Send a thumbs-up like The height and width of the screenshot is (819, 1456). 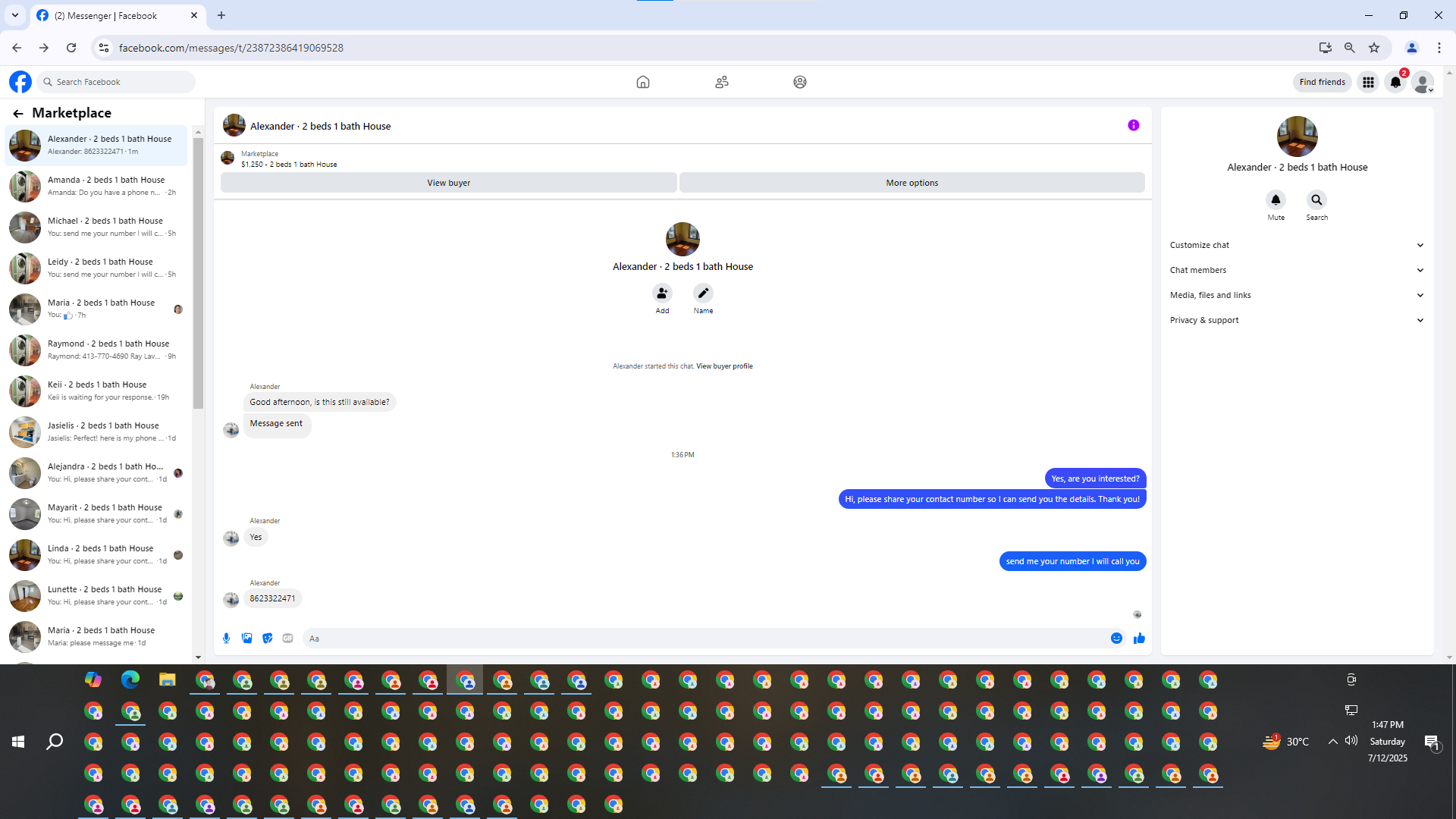[1139, 639]
